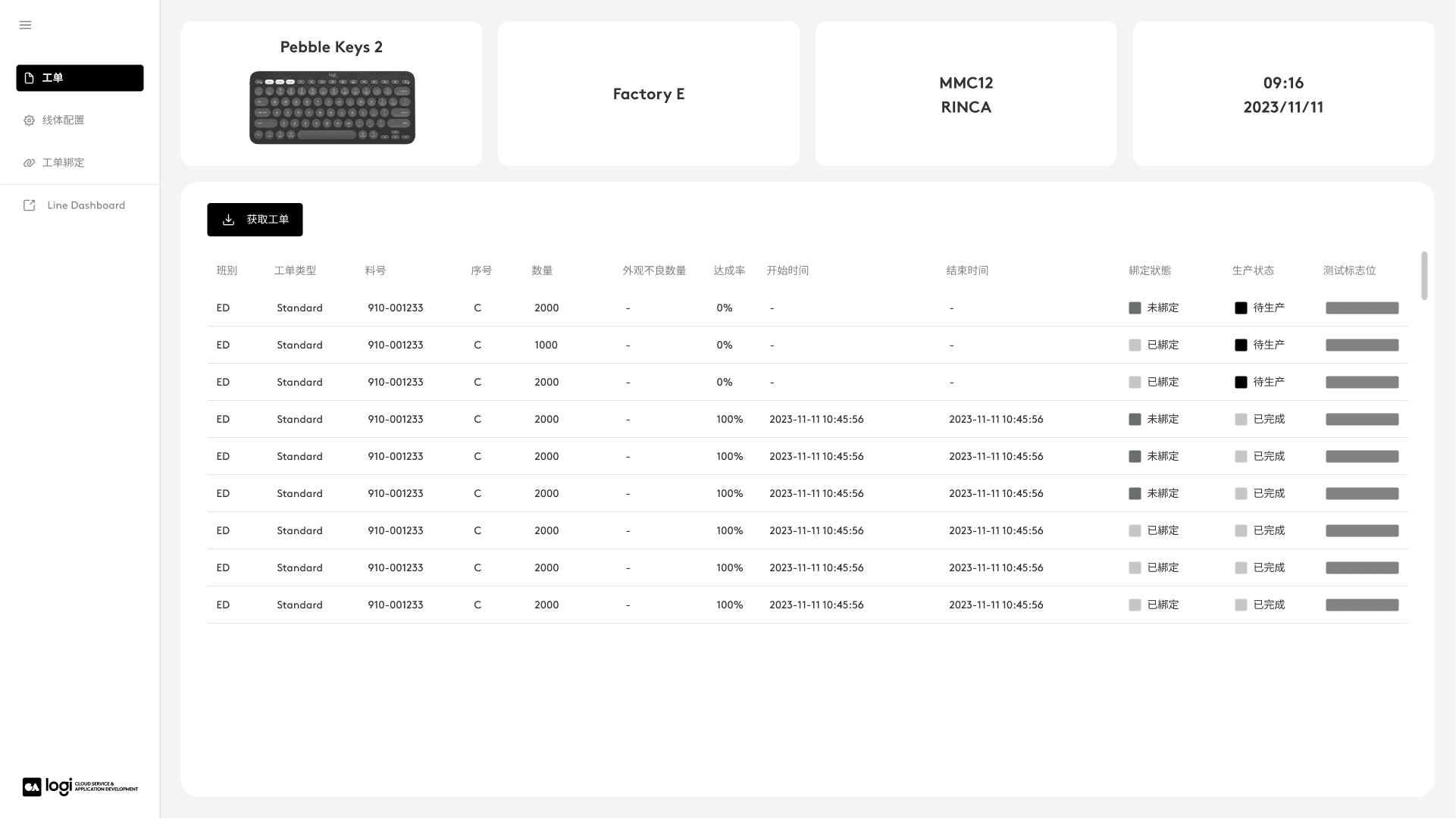Image resolution: width=1456 pixels, height=819 pixels.
Task: Click the link icon for 工单綁定
Action: [x=29, y=163]
